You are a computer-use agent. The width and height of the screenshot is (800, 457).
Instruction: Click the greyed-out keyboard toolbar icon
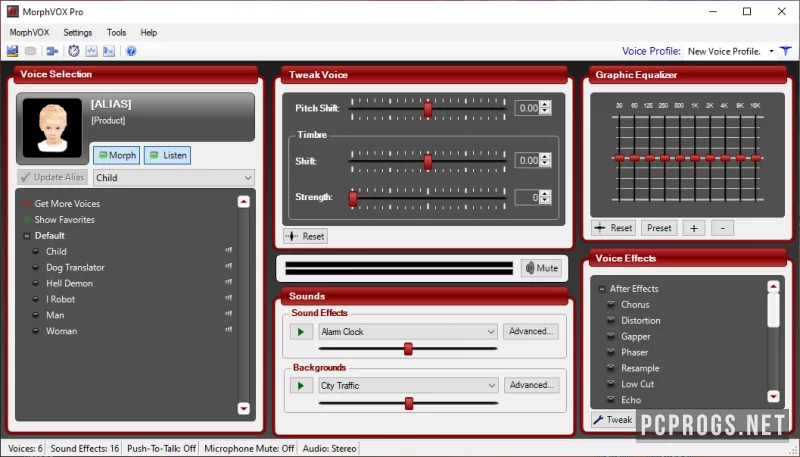(31, 51)
